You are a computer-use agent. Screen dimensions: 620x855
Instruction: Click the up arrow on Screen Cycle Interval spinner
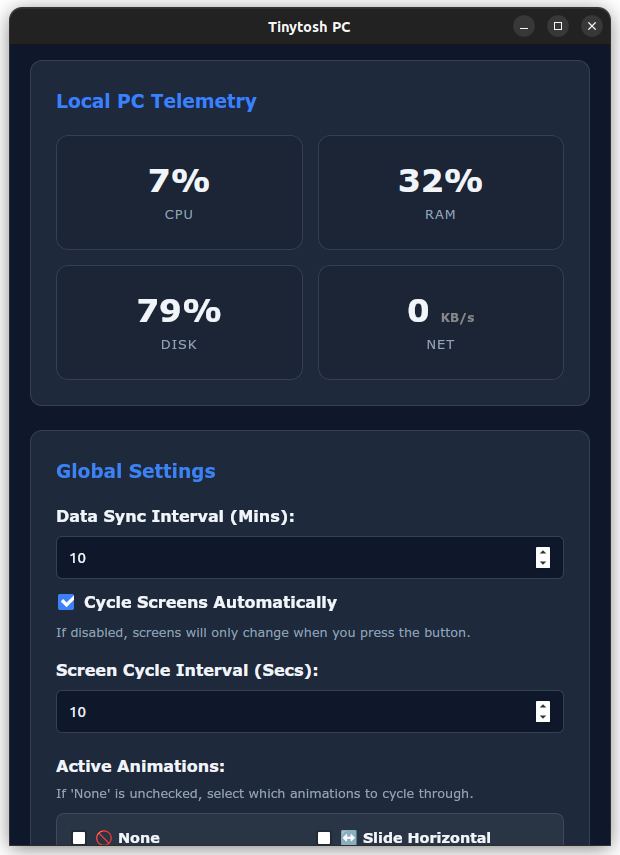(x=542, y=705)
